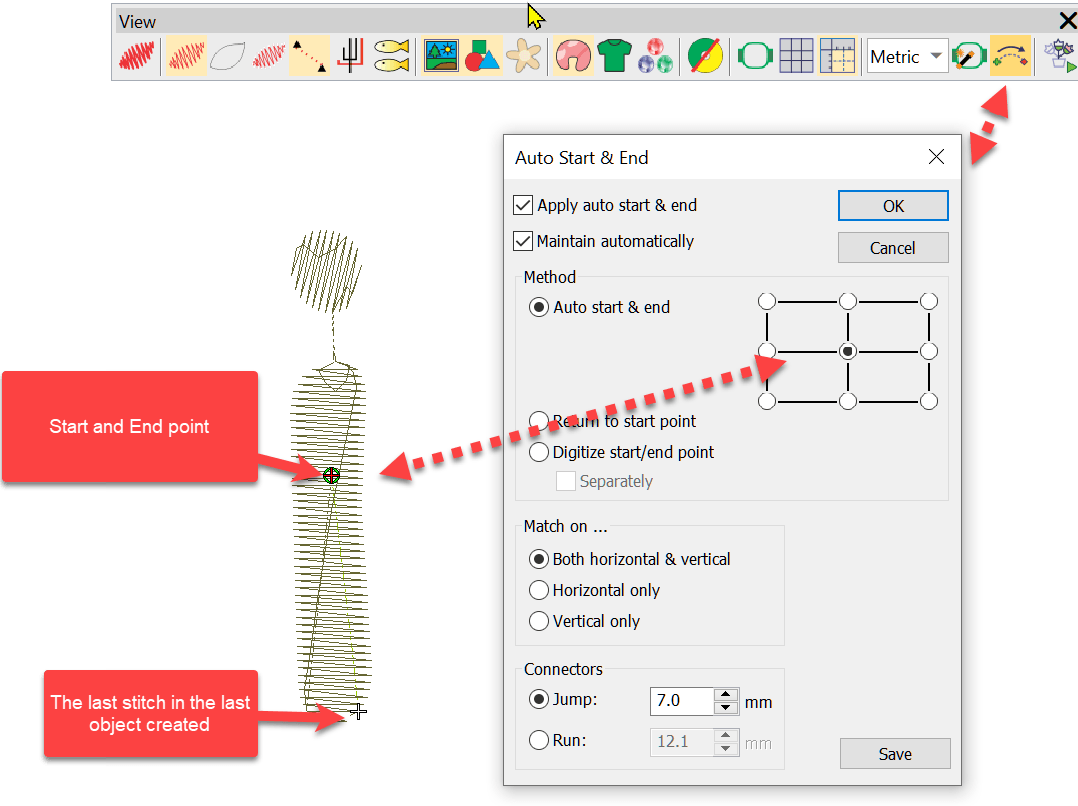This screenshot has width=1078, height=806.
Task: Toggle the bitmap picture display icon
Action: (x=441, y=57)
